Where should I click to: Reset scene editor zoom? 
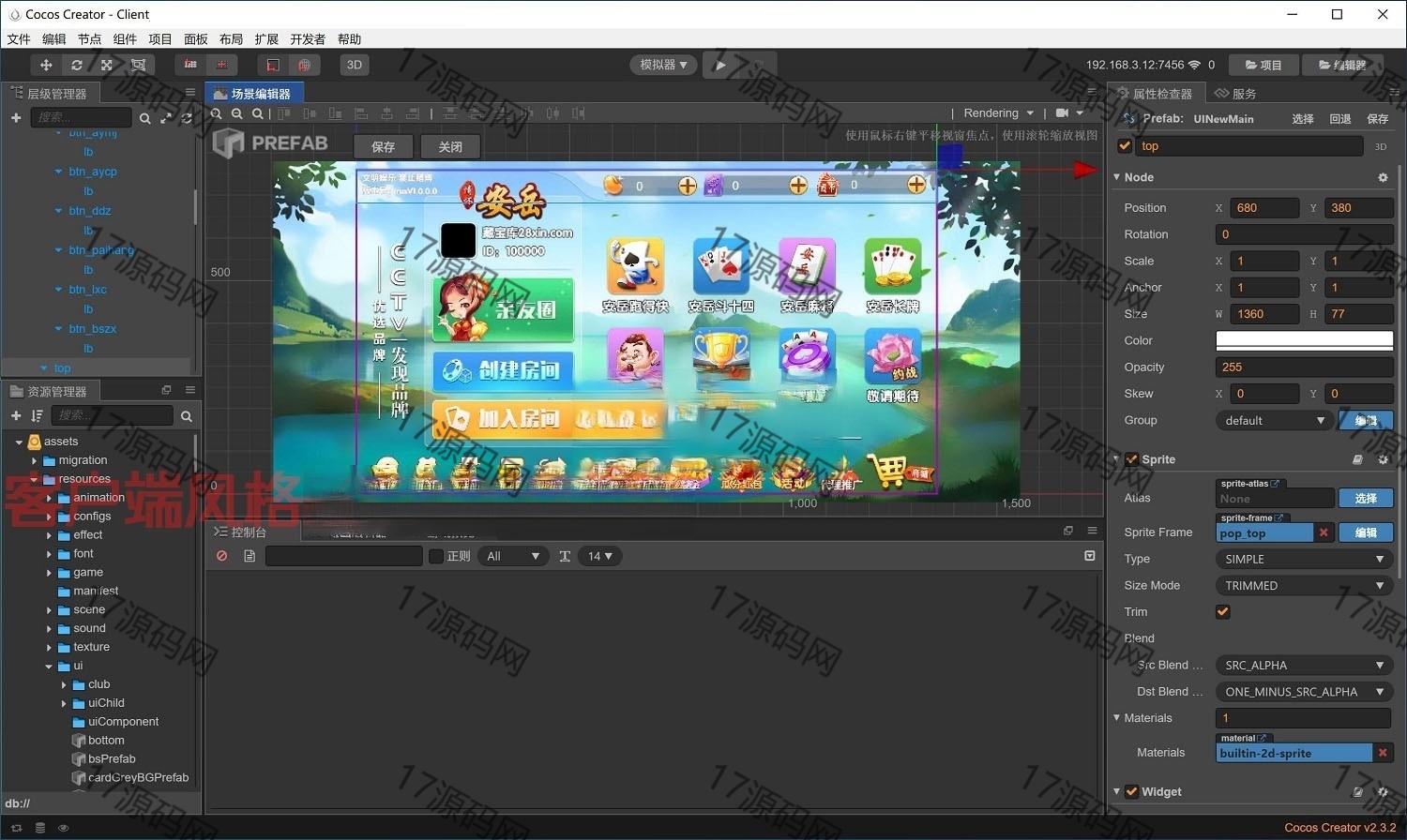coord(257,113)
